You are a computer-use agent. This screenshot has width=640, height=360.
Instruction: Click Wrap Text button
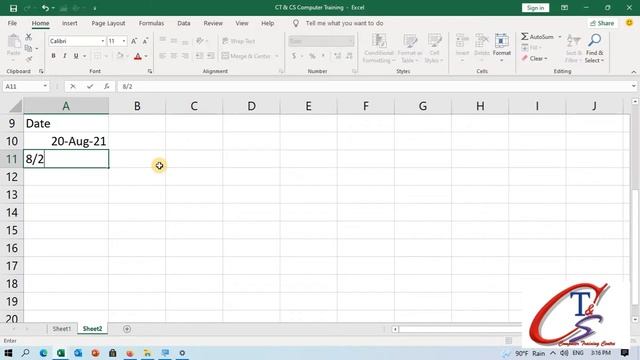tap(239, 41)
